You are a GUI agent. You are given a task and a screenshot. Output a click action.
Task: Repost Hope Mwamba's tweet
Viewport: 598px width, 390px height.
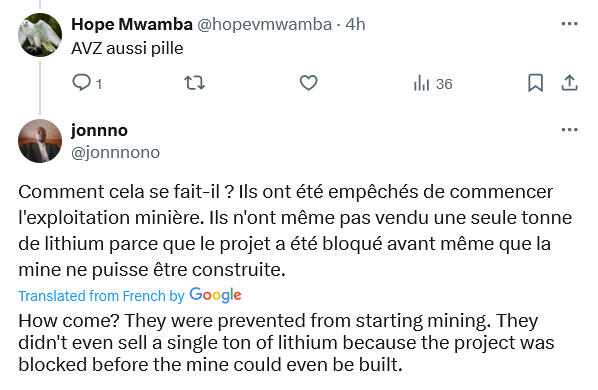195,83
